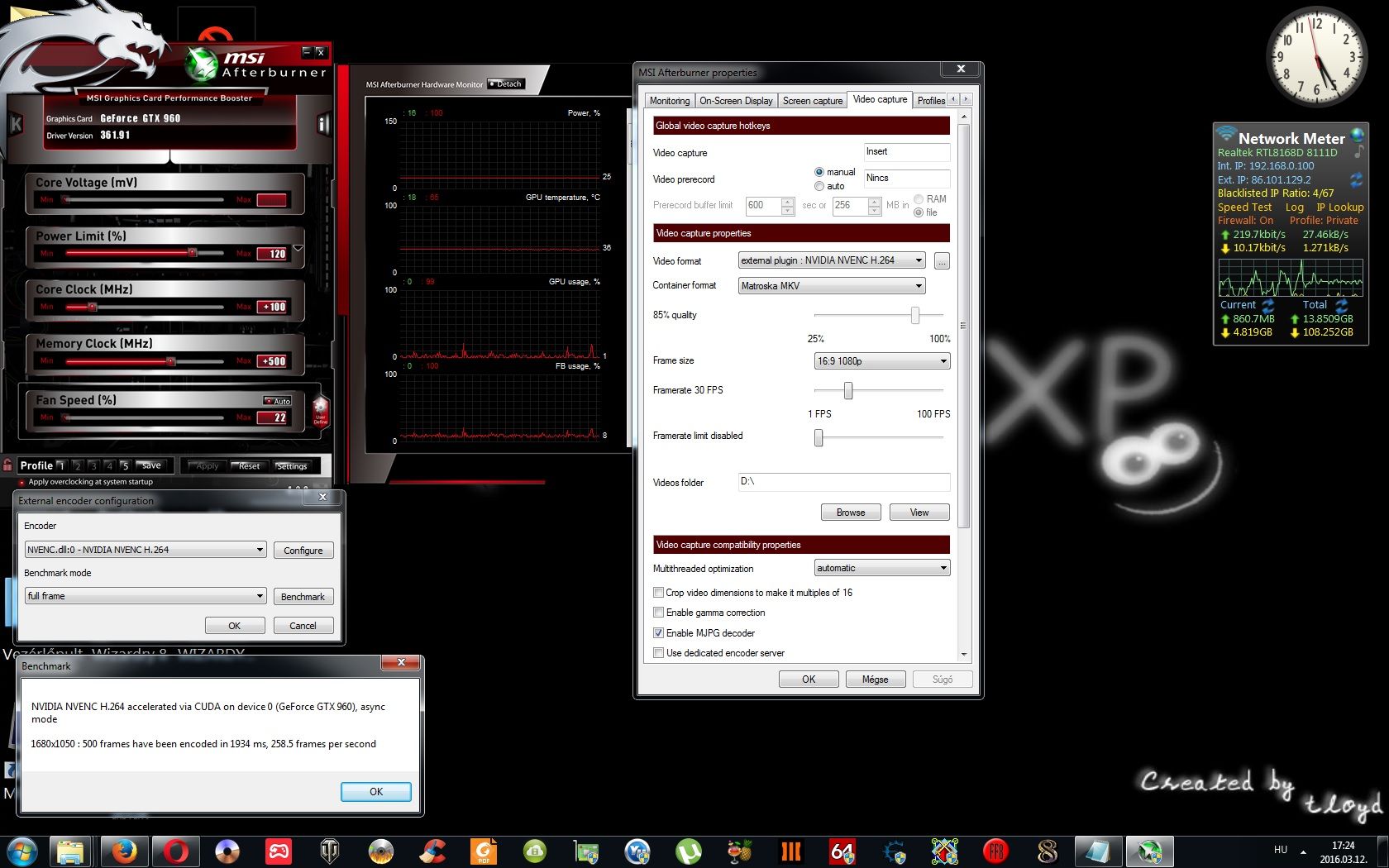Open the Multithreaded optimization dropdown
This screenshot has height=868, width=1389.
(x=882, y=568)
